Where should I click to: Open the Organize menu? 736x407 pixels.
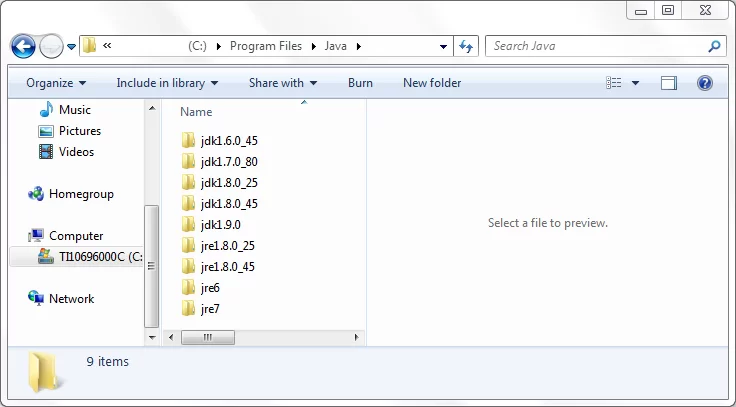click(56, 83)
